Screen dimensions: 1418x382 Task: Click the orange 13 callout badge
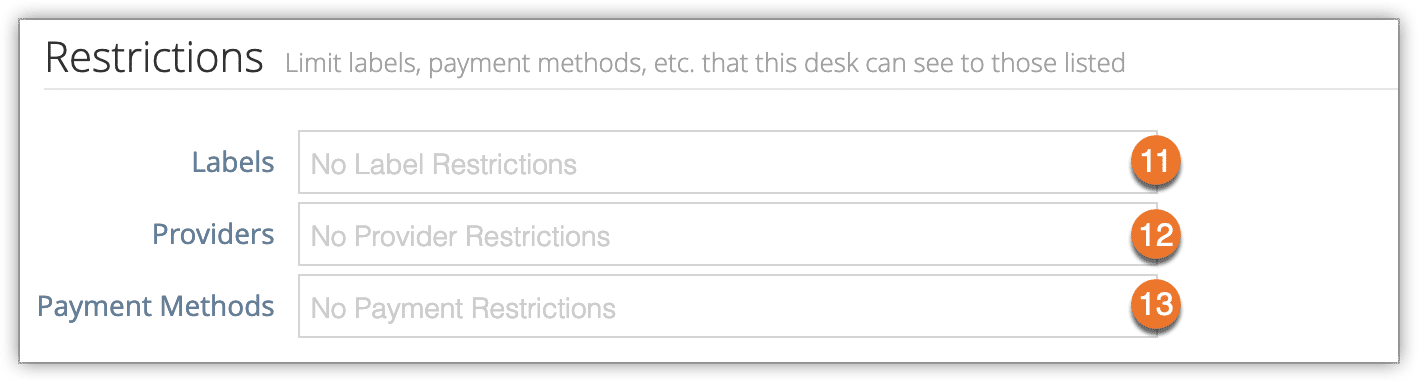point(1156,305)
